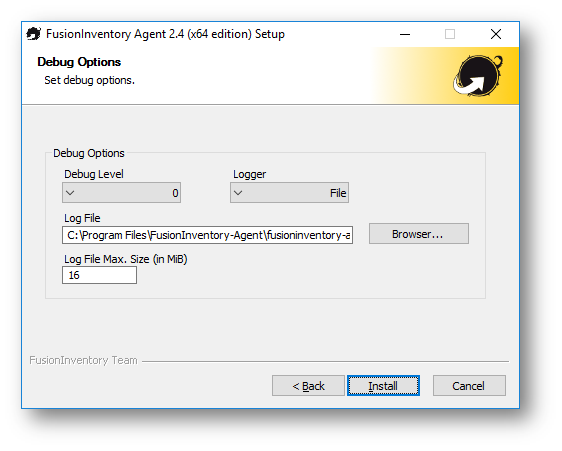Minimize the Setup window

[x=405, y=34]
